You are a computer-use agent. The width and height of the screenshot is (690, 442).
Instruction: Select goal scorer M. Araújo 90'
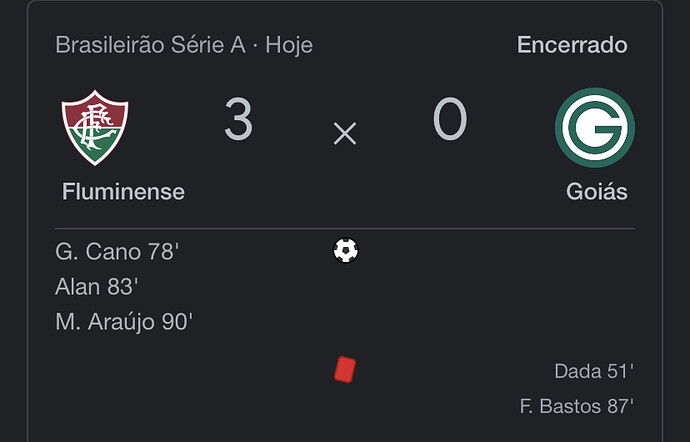(124, 322)
